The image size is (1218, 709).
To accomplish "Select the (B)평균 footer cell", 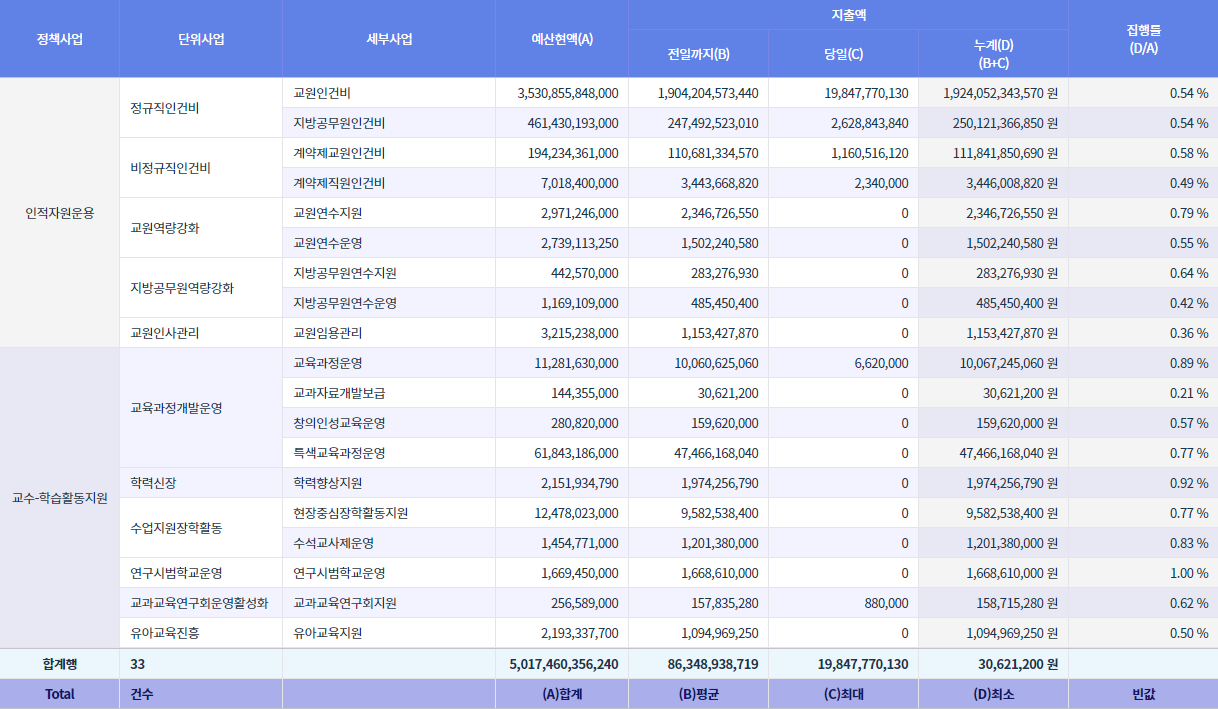I will tap(698, 694).
